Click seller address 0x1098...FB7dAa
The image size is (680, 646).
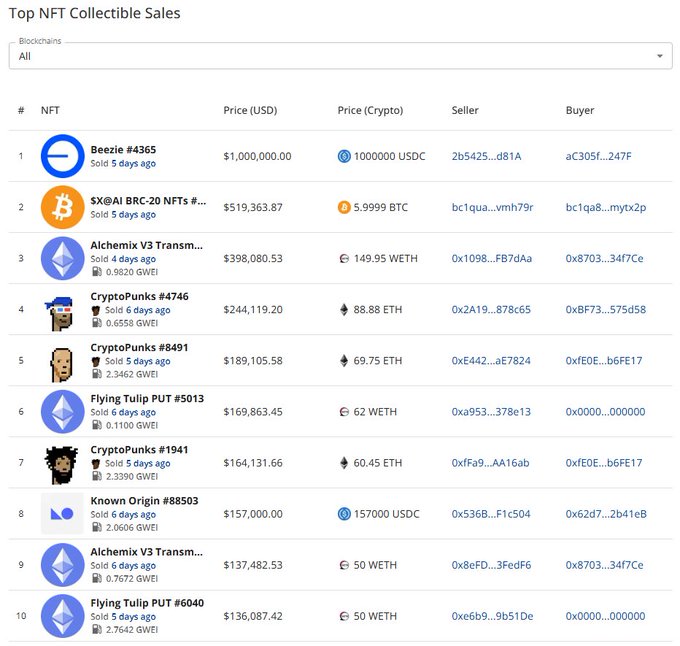coord(492,258)
